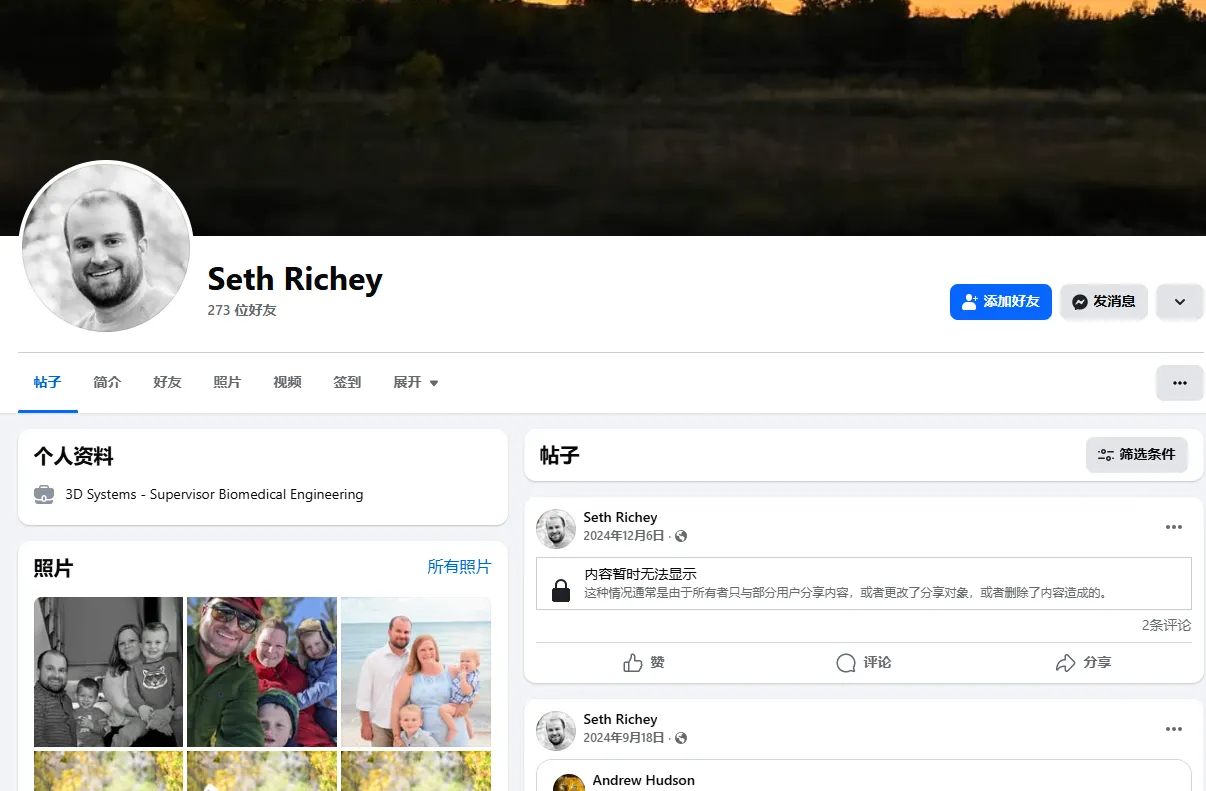Screen dimensions: 1206x791
Task: Click the Andrew Hudson name link
Action: 643,780
